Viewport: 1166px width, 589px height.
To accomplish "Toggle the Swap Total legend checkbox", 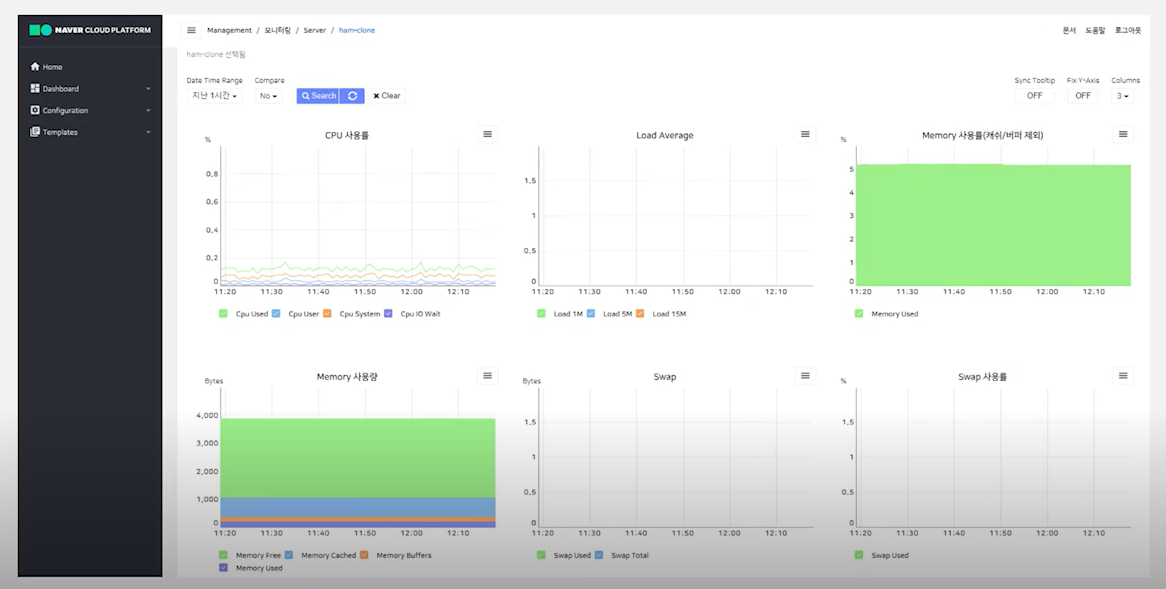I will 599,555.
